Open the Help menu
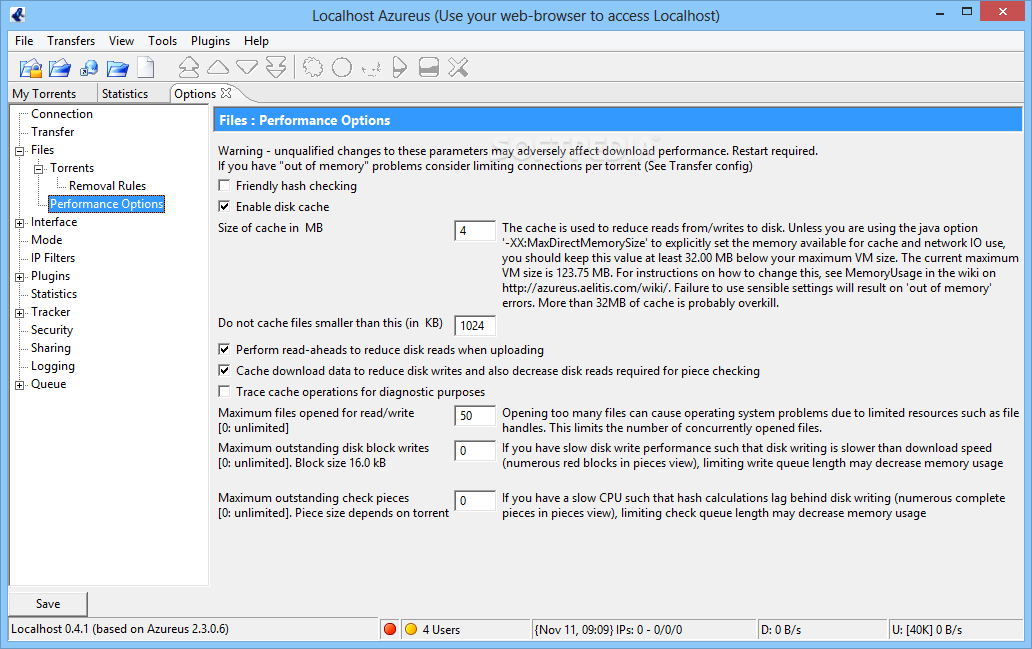This screenshot has height=649, width=1032. (257, 41)
